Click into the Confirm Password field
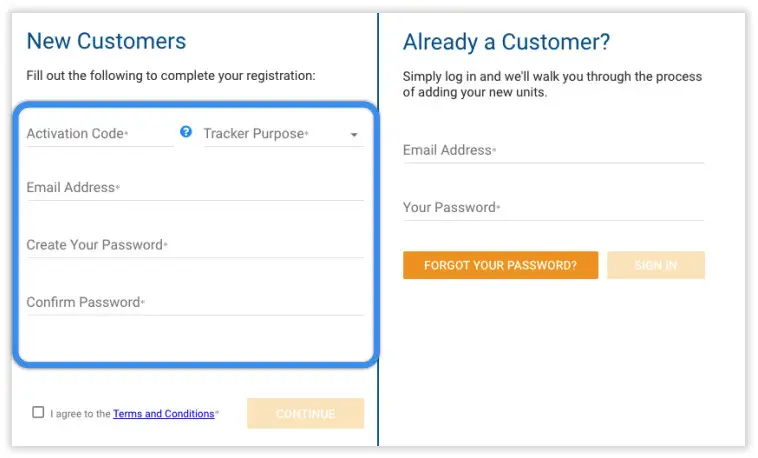 [195, 302]
